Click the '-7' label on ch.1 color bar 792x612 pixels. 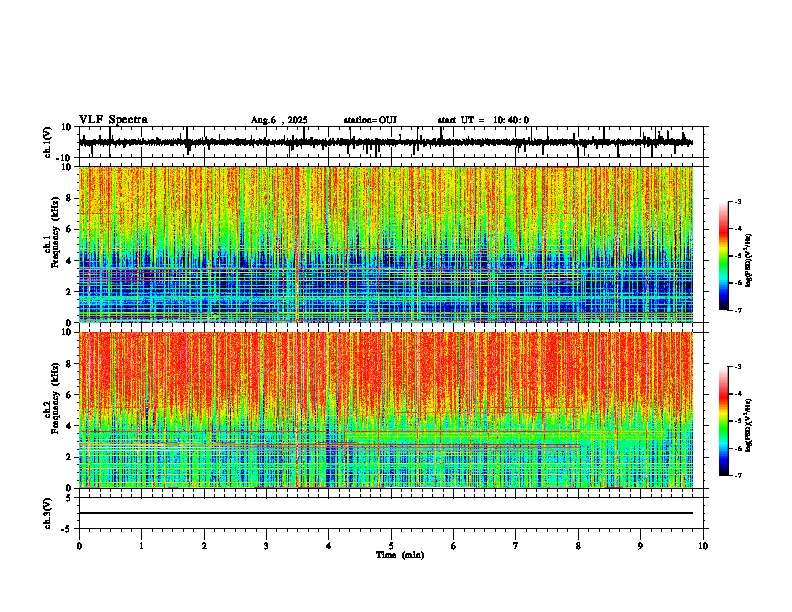(738, 311)
